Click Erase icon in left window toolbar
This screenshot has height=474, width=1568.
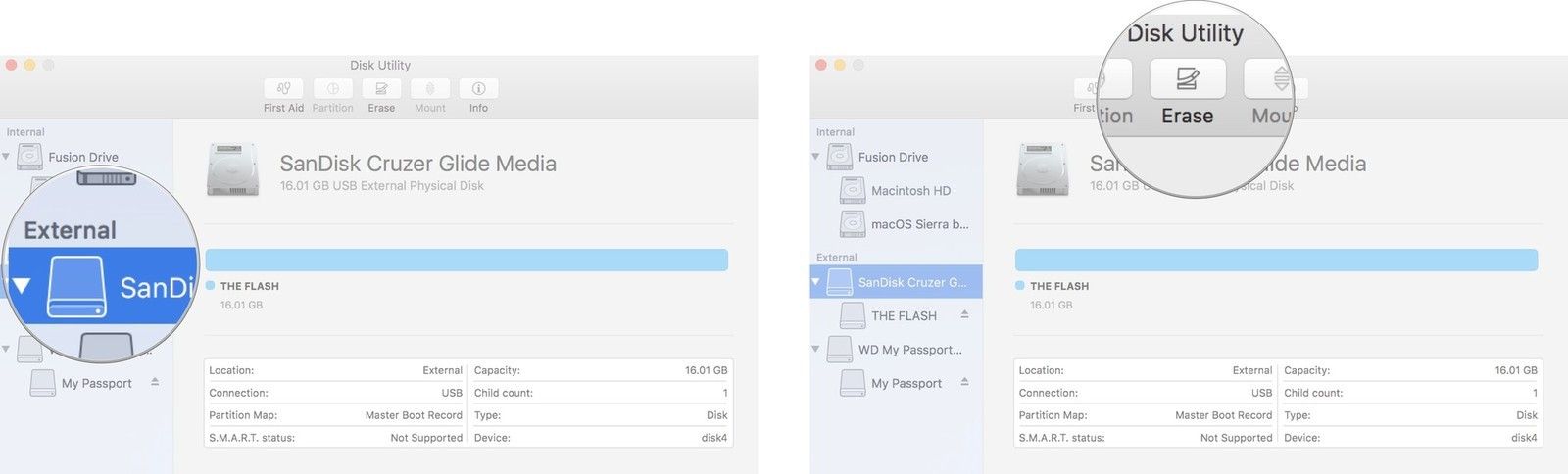click(381, 89)
